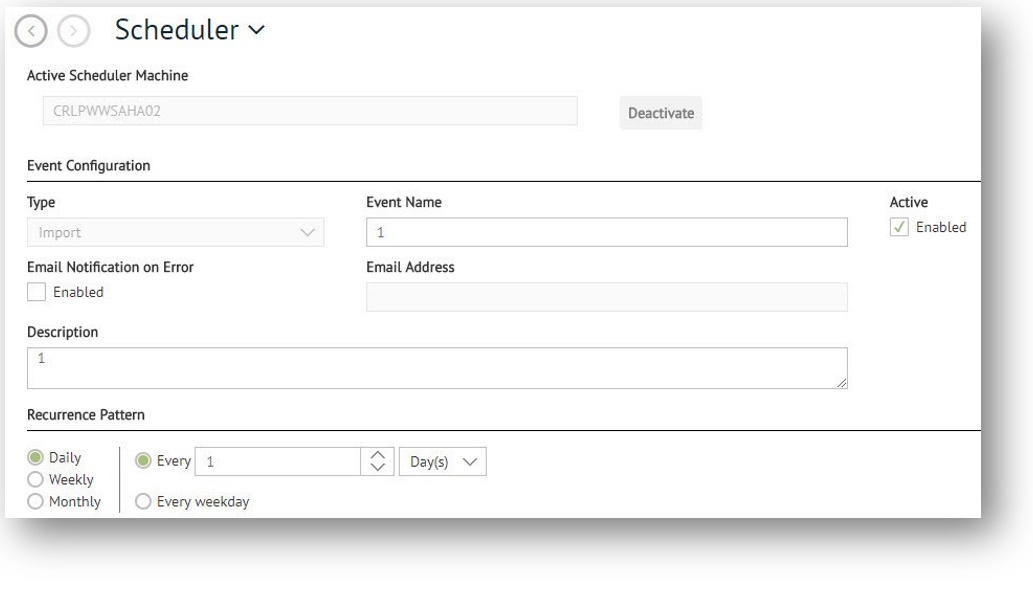Click the Description resize handle corner
Screen dimensions: 1033x591
(x=842, y=383)
